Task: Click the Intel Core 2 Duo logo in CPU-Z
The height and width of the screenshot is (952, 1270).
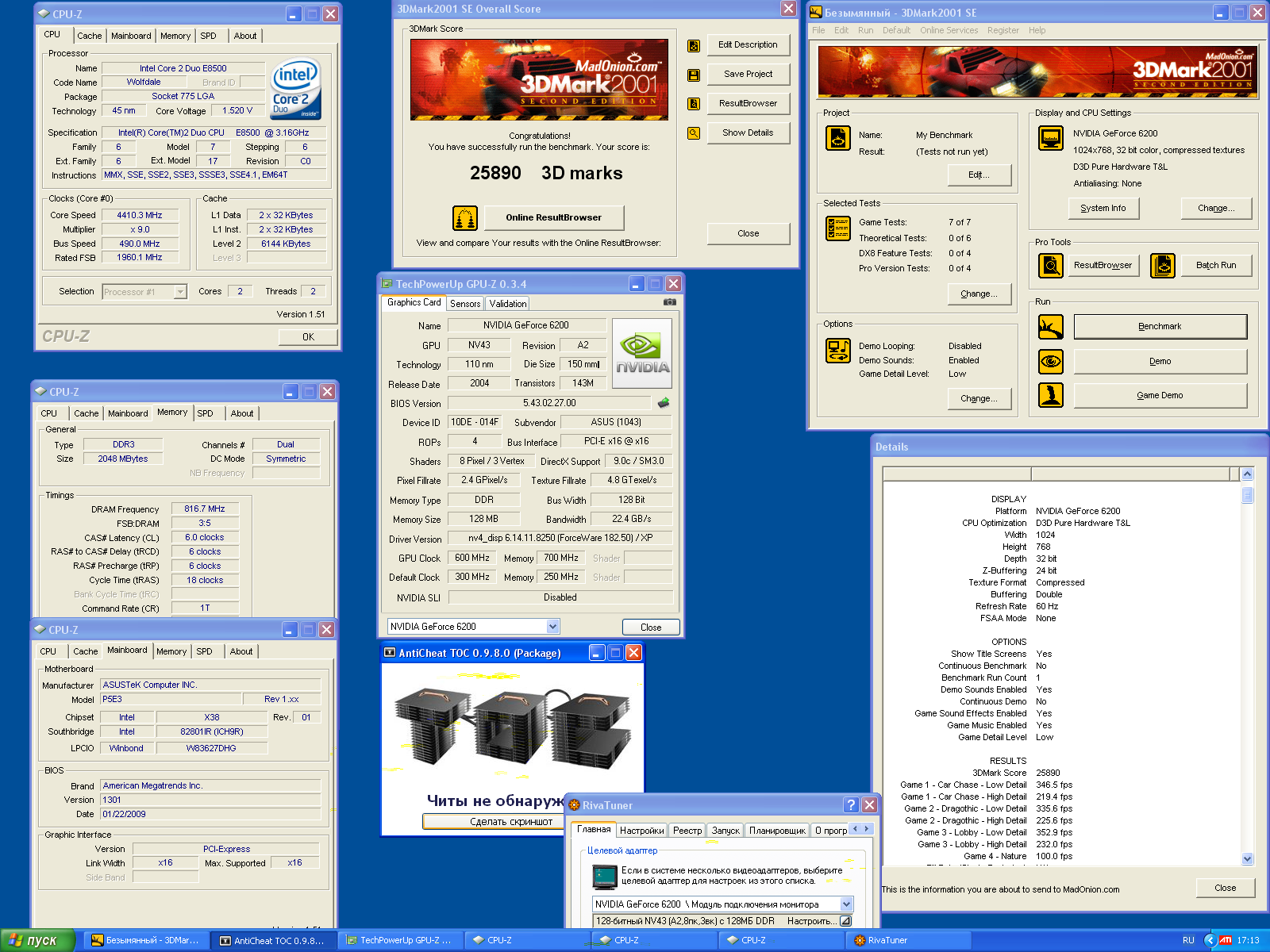Action: pos(295,88)
